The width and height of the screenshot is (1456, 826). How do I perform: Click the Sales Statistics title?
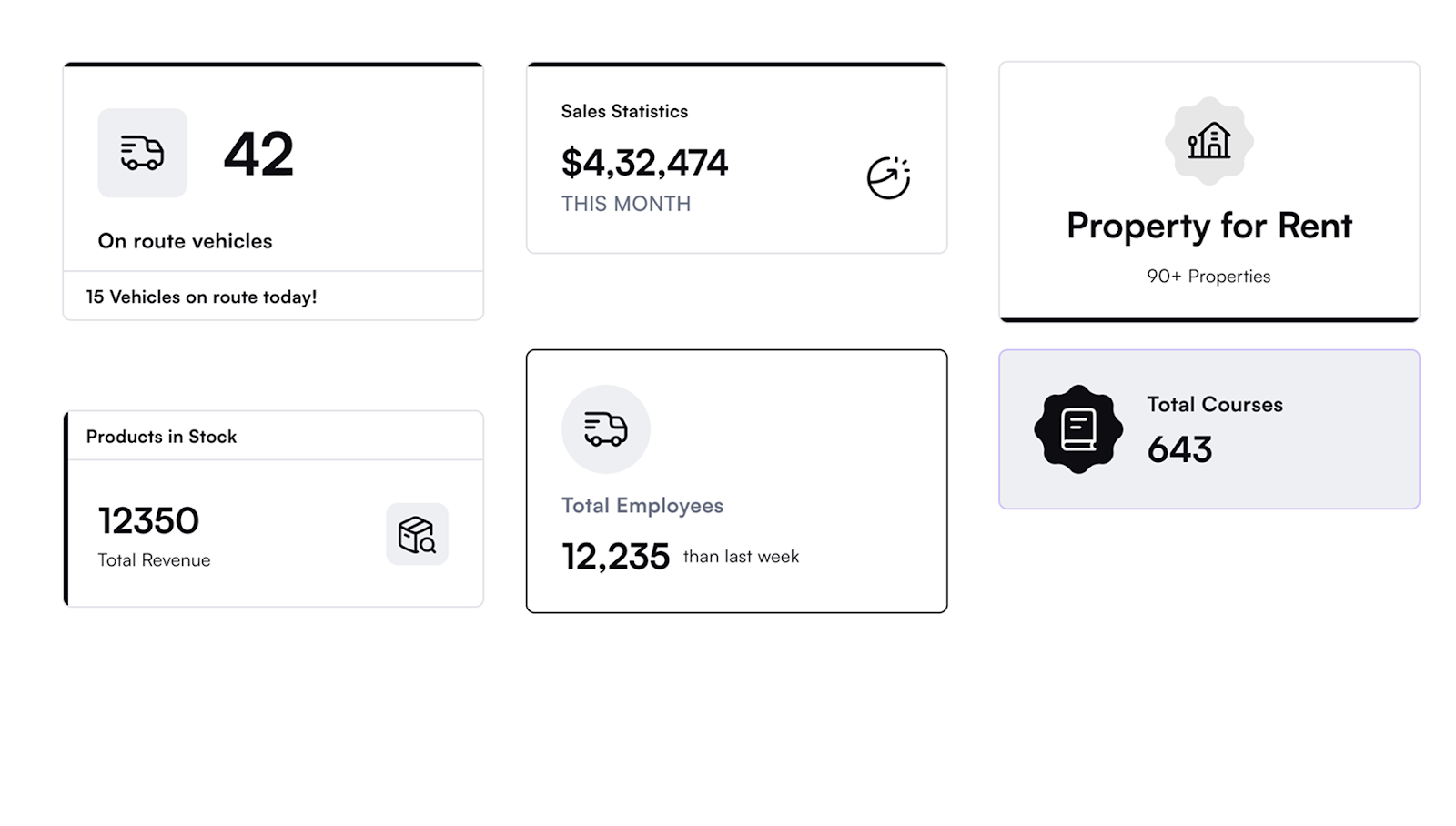pos(624,111)
